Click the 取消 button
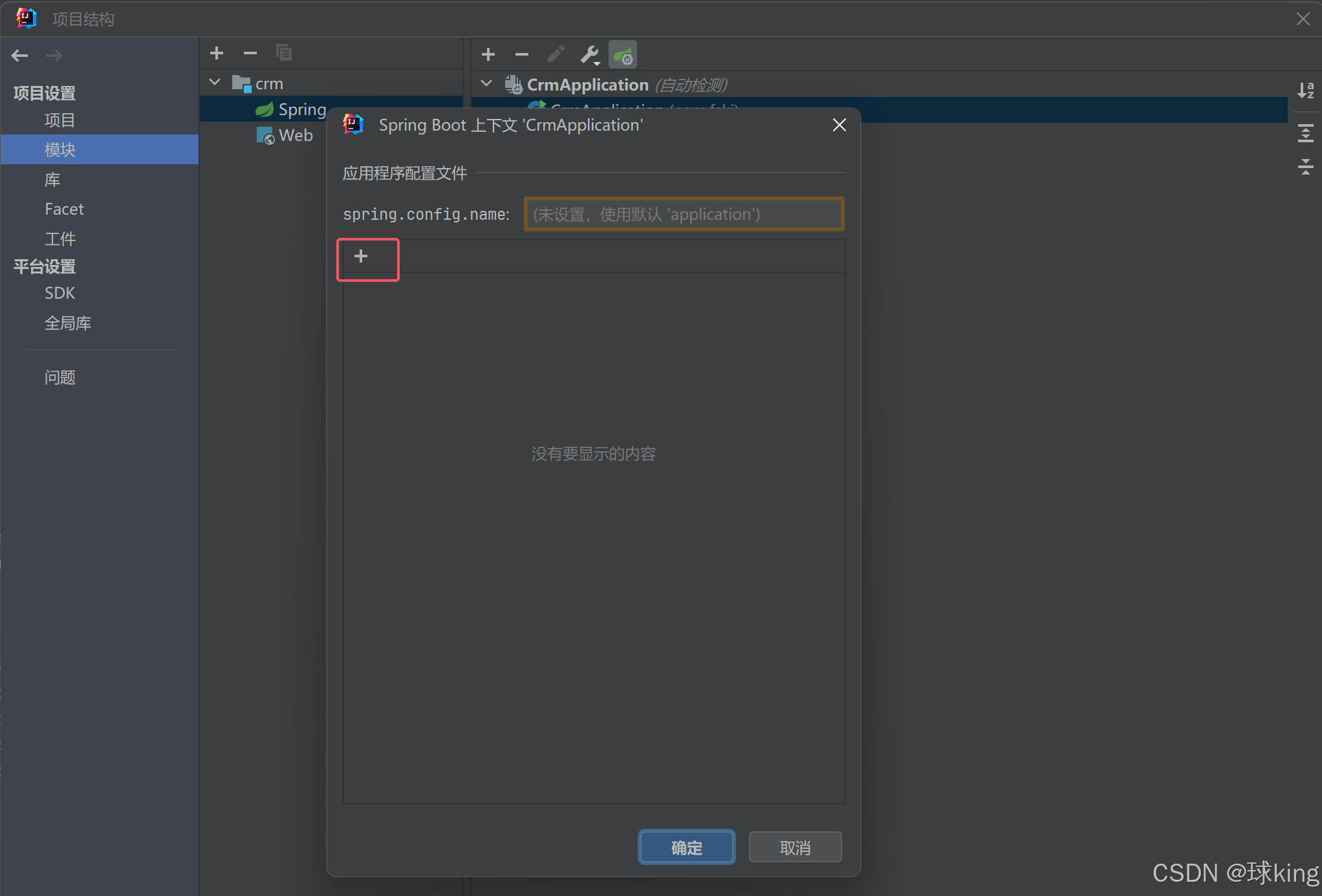The height and width of the screenshot is (896, 1322). (795, 847)
